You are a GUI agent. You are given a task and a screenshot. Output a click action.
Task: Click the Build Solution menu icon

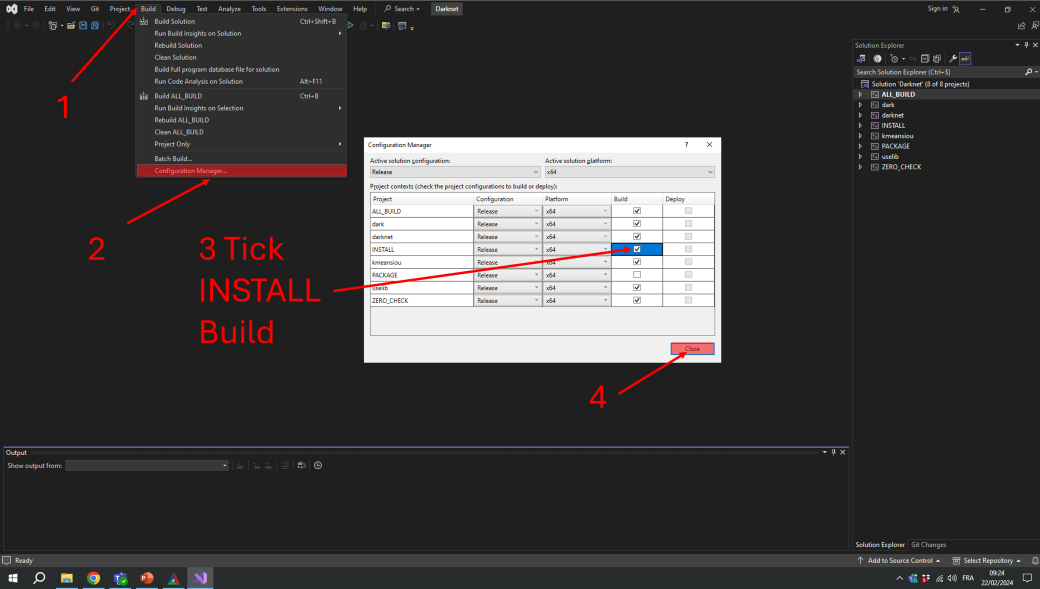click(x=144, y=21)
